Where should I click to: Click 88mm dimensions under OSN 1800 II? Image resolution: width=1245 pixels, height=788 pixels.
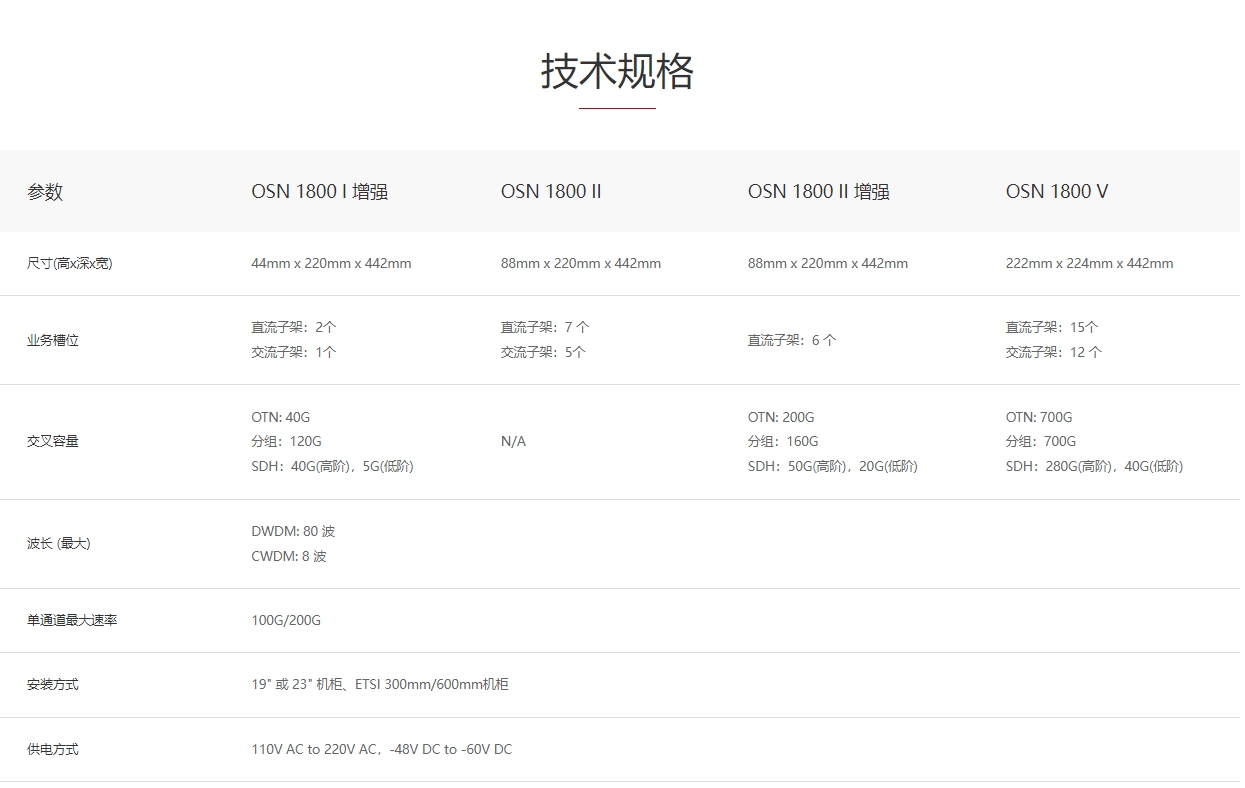(581, 264)
